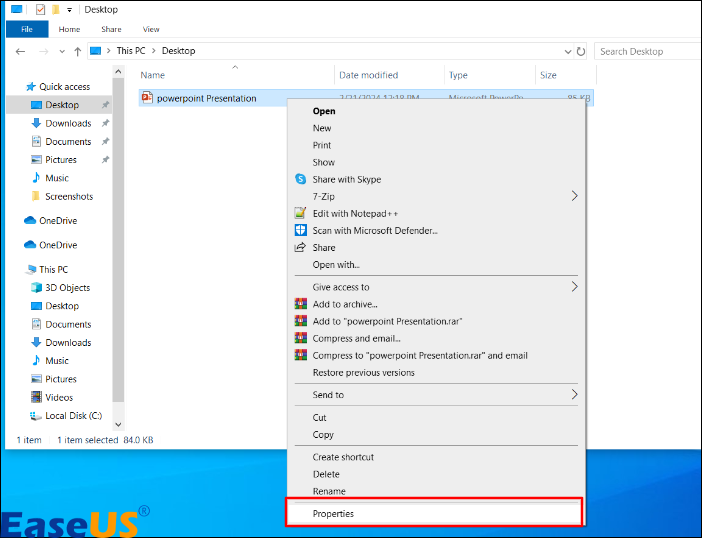The image size is (702, 538).
Task: Expand the Send to submenu
Action: coord(574,395)
